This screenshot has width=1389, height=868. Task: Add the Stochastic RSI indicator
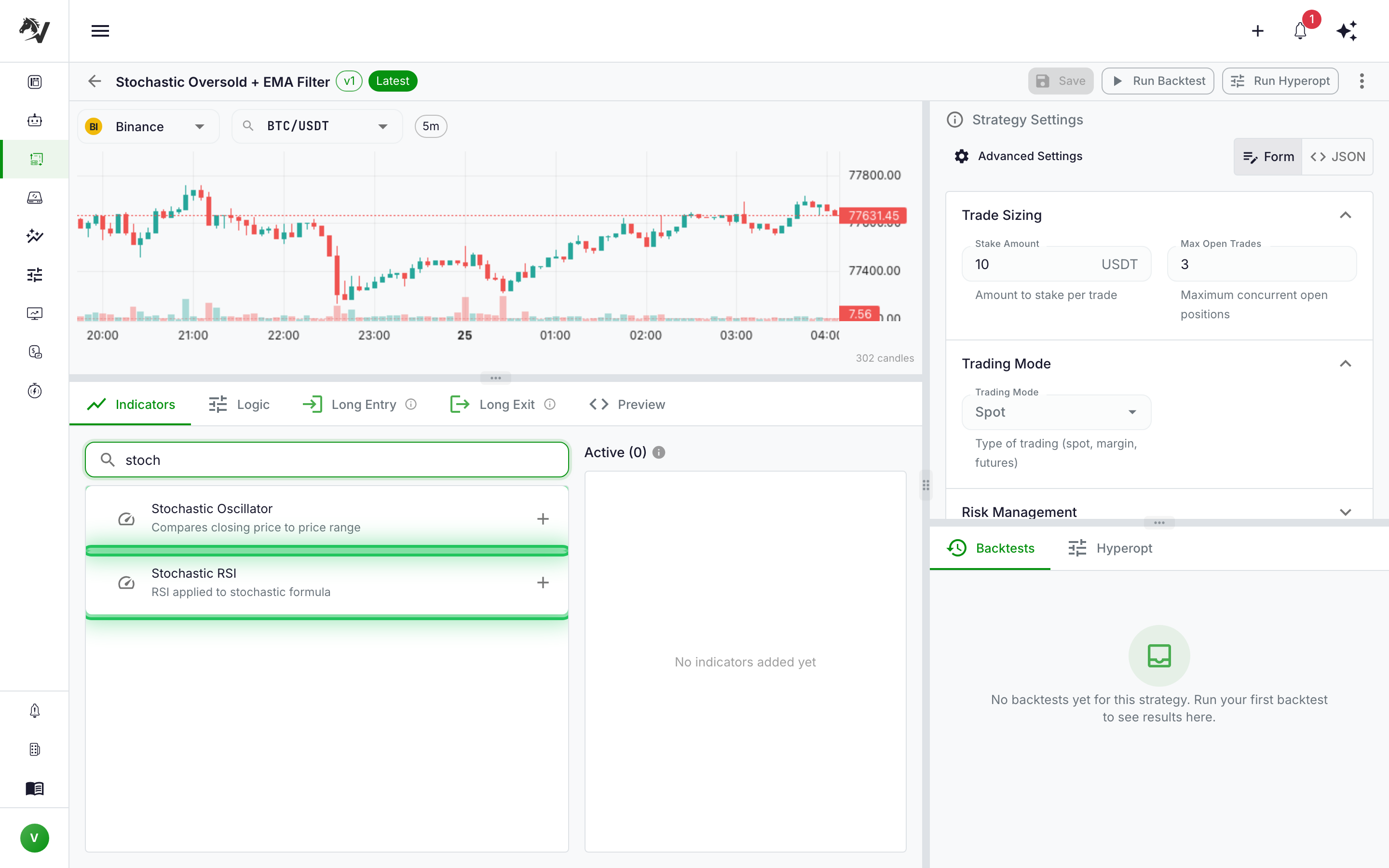[543, 583]
